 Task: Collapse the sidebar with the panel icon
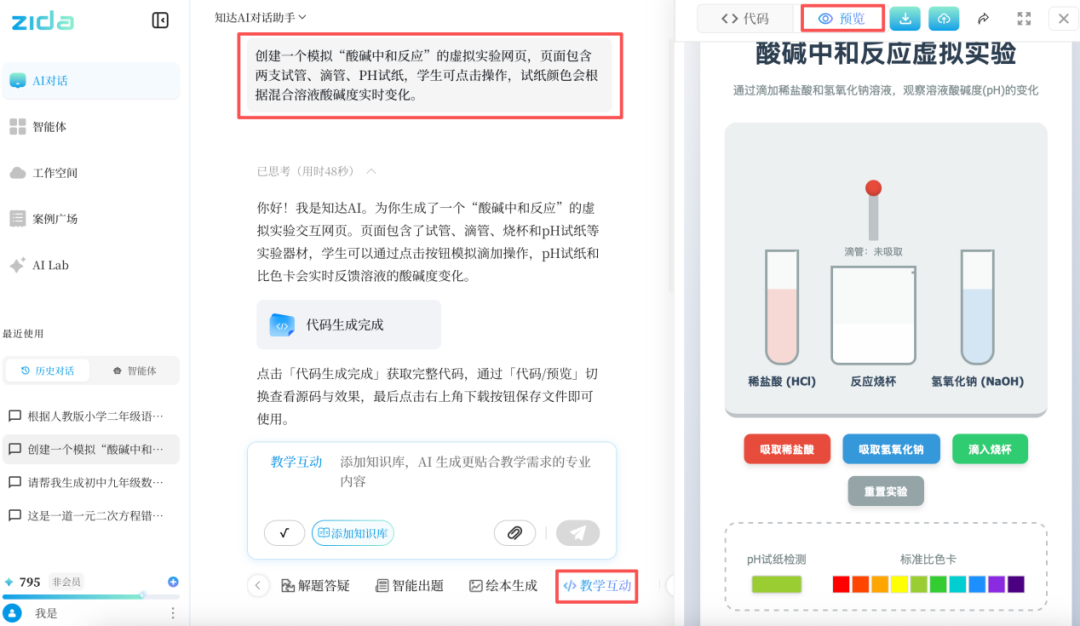160,20
